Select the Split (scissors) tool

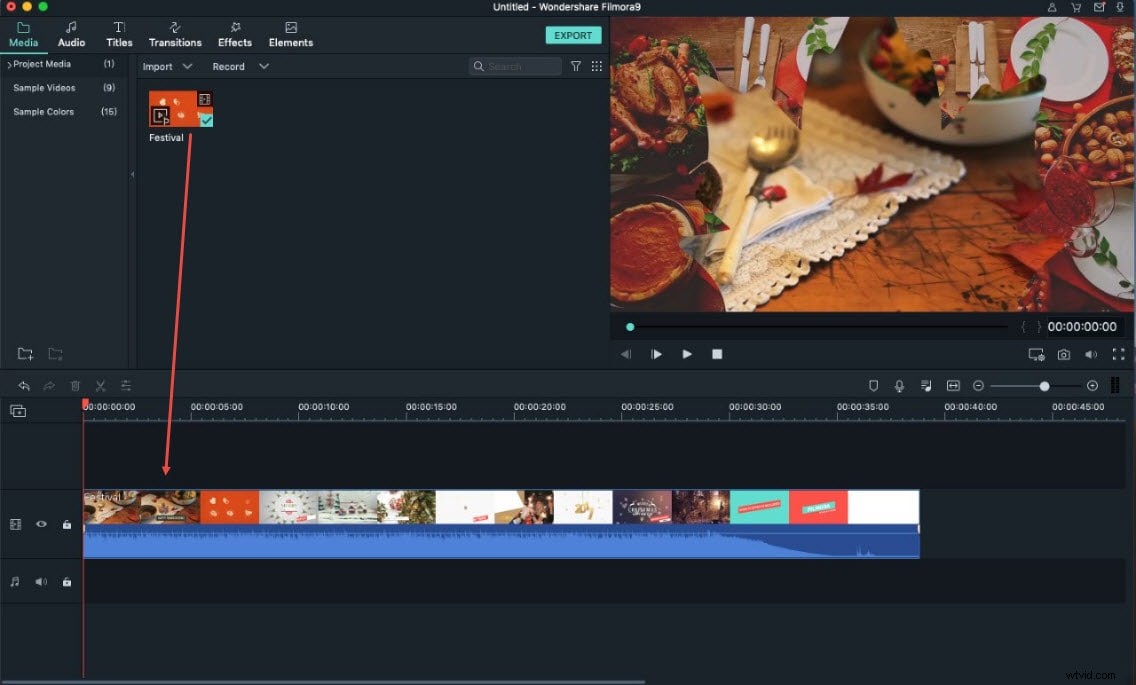(x=100, y=385)
